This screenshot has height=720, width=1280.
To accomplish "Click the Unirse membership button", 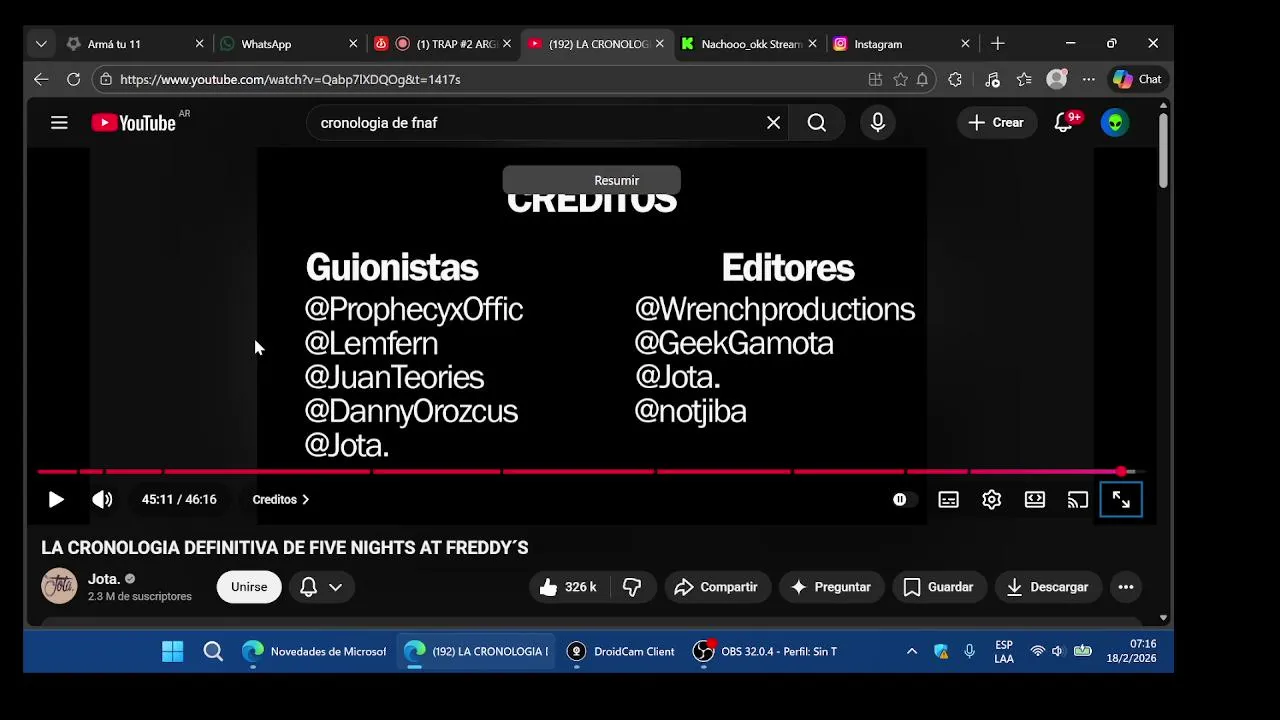I will pos(249,587).
